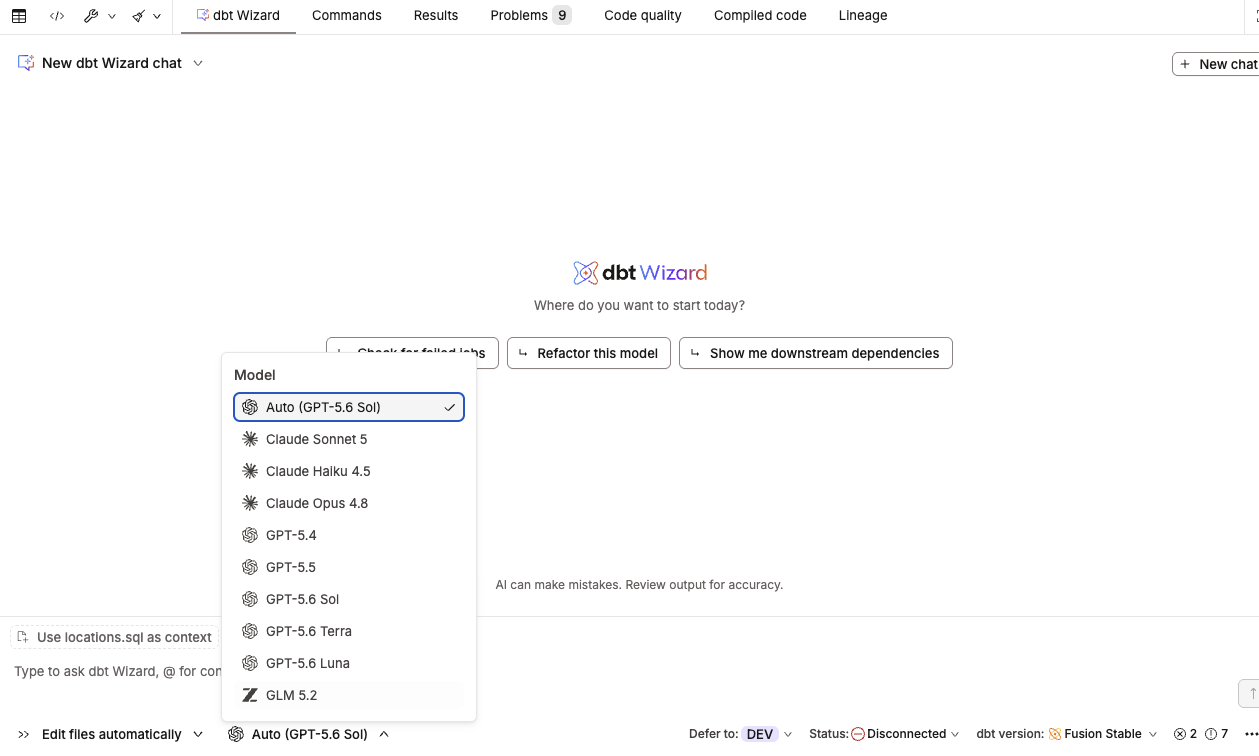This screenshot has height=756, width=1259.
Task: Click the error count indicator showing 2
Action: (x=1186, y=734)
